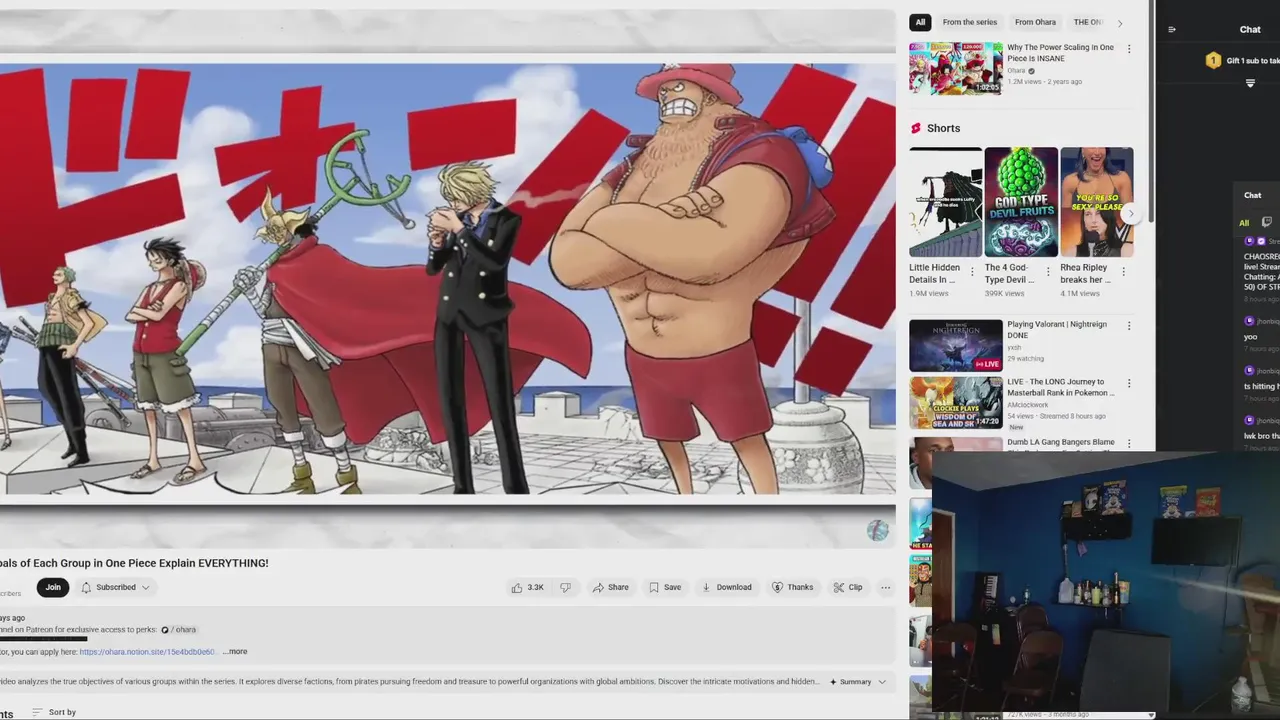Click the 29 watching text
Image resolution: width=1280 pixels, height=720 pixels.
pyautogui.click(x=1025, y=359)
